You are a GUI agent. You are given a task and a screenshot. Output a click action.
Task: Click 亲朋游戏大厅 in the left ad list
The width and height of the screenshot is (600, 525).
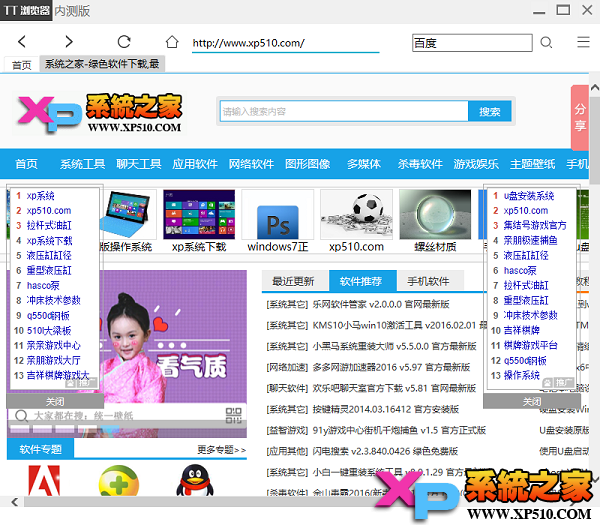53,360
